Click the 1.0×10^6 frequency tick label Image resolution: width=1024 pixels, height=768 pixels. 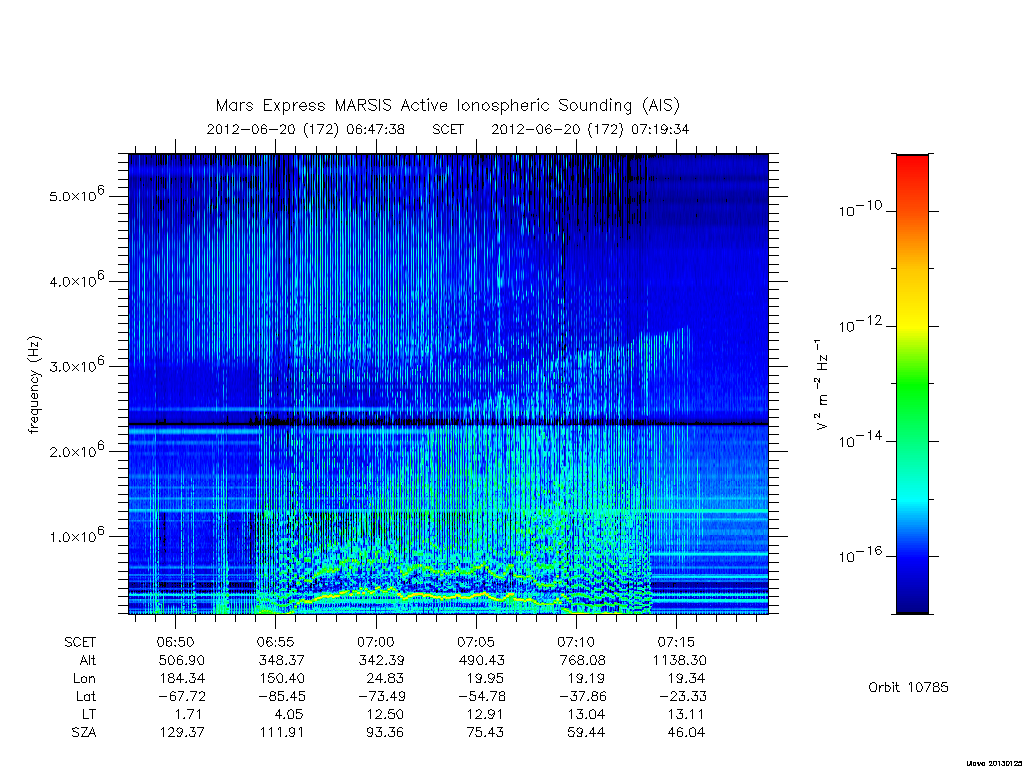click(x=76, y=536)
